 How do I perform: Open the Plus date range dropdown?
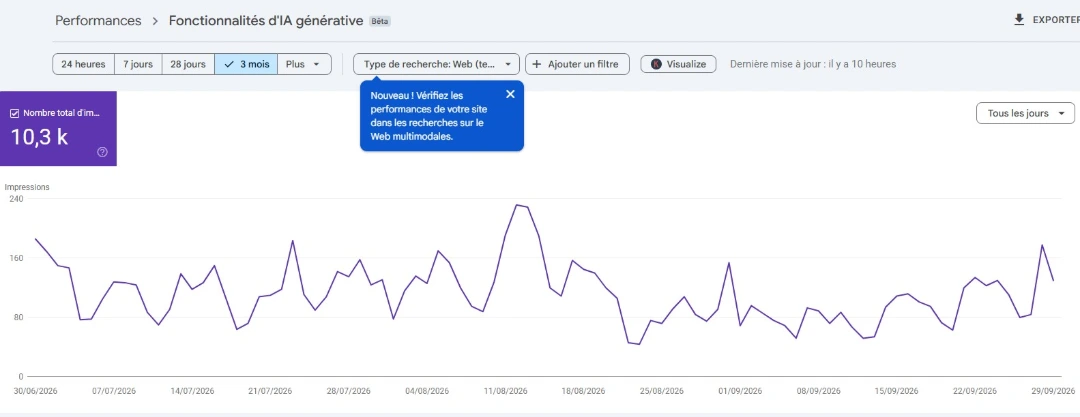point(304,64)
